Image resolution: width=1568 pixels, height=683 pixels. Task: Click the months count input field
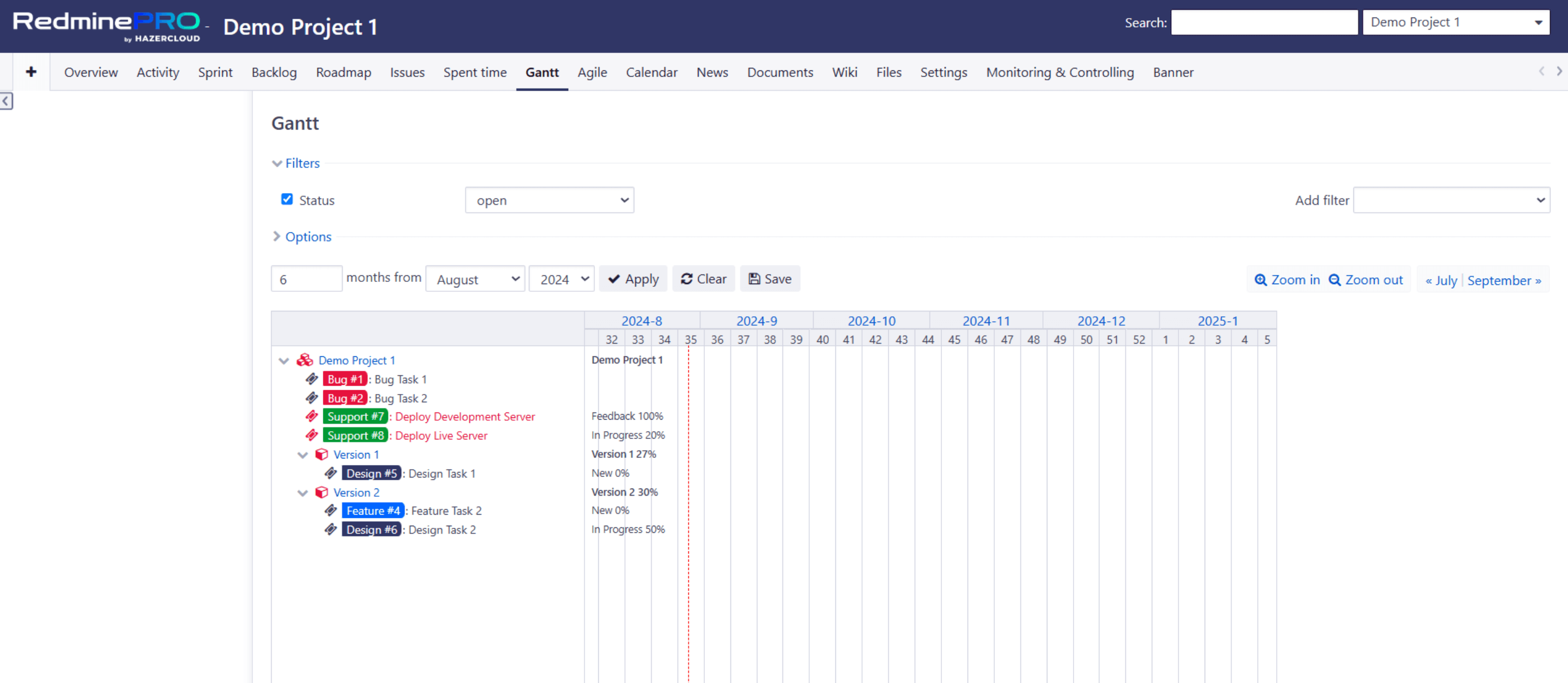[x=305, y=279]
